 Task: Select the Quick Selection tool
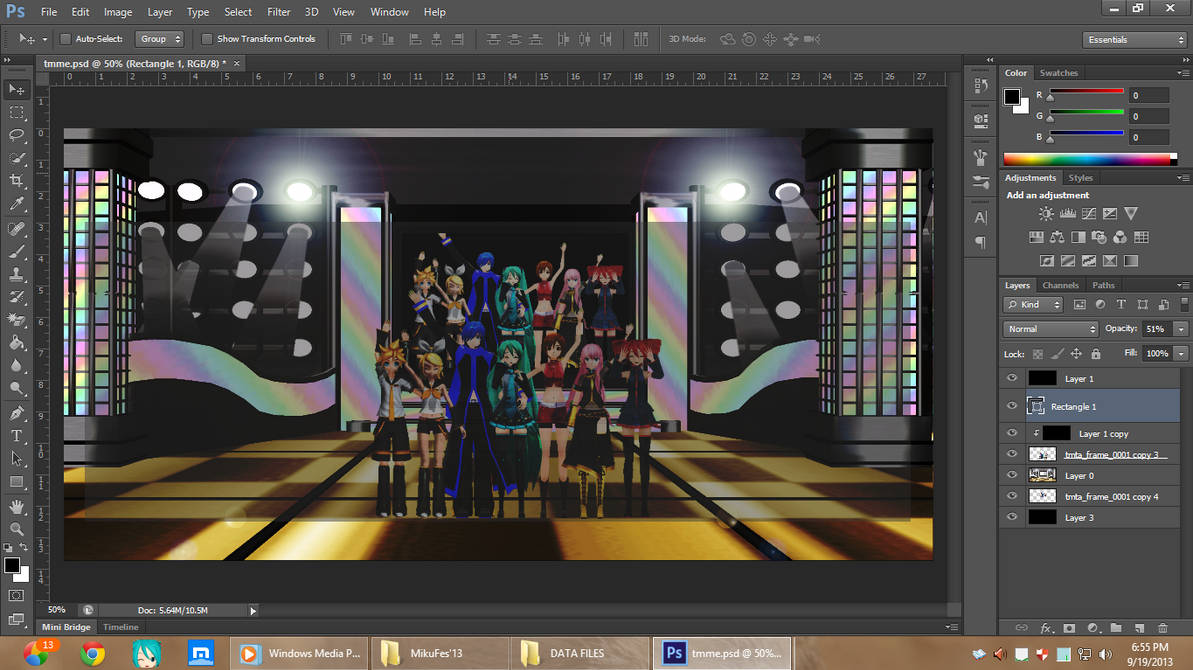(16, 158)
